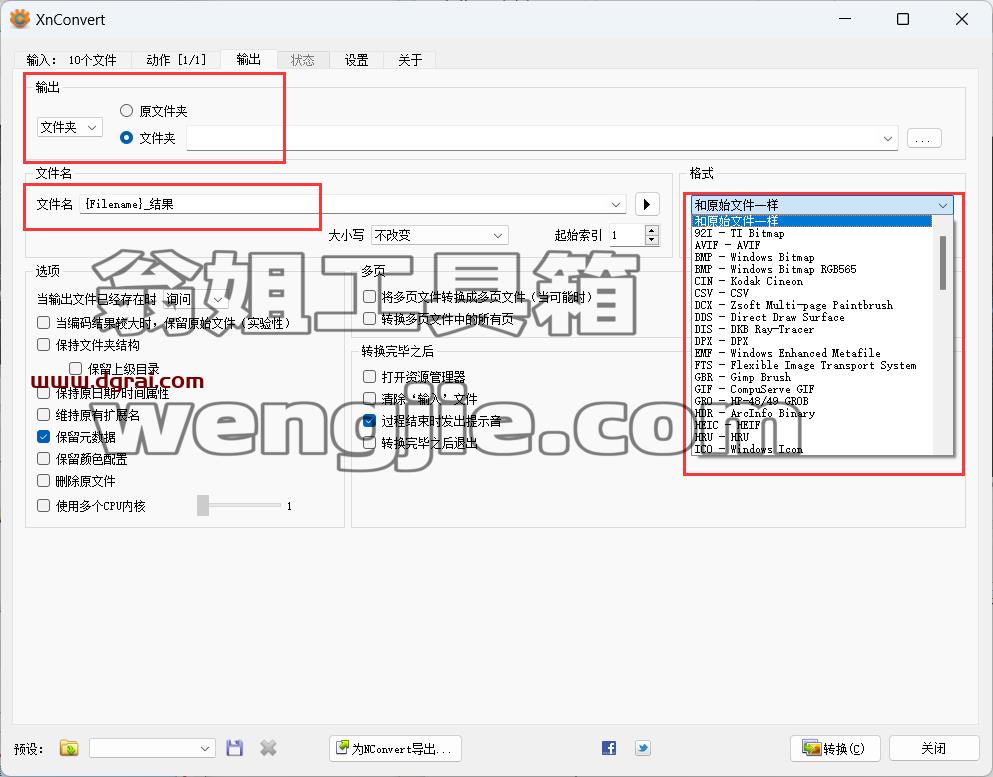Switch to the 输入: 10个文件 tab
993x777 pixels.
coord(72,60)
